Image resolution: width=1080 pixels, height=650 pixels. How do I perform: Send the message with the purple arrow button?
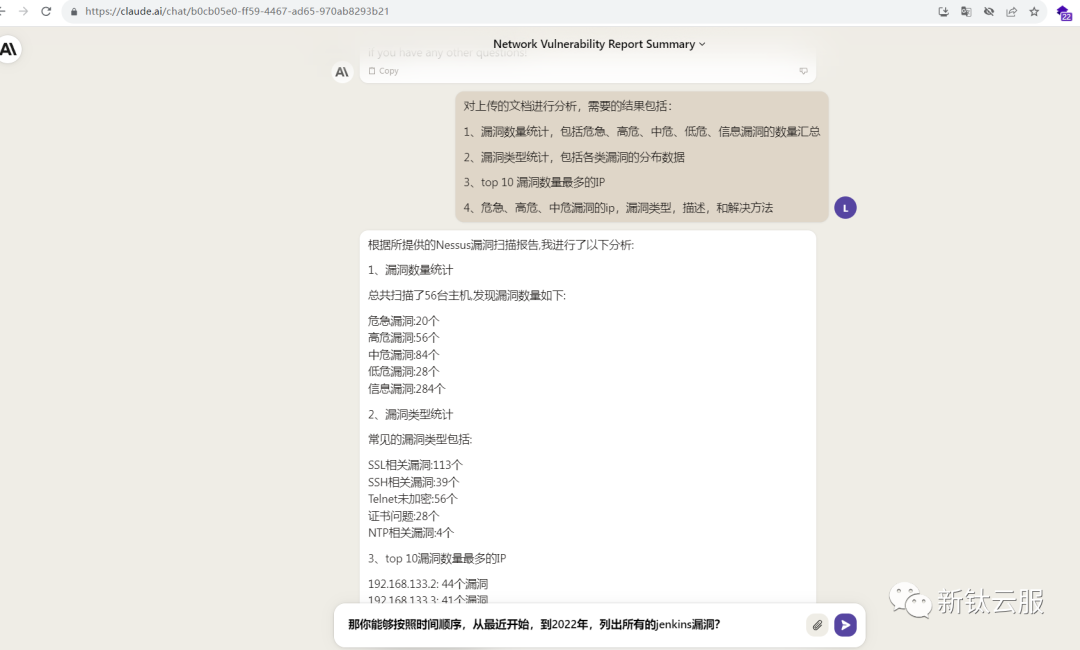pyautogui.click(x=845, y=625)
